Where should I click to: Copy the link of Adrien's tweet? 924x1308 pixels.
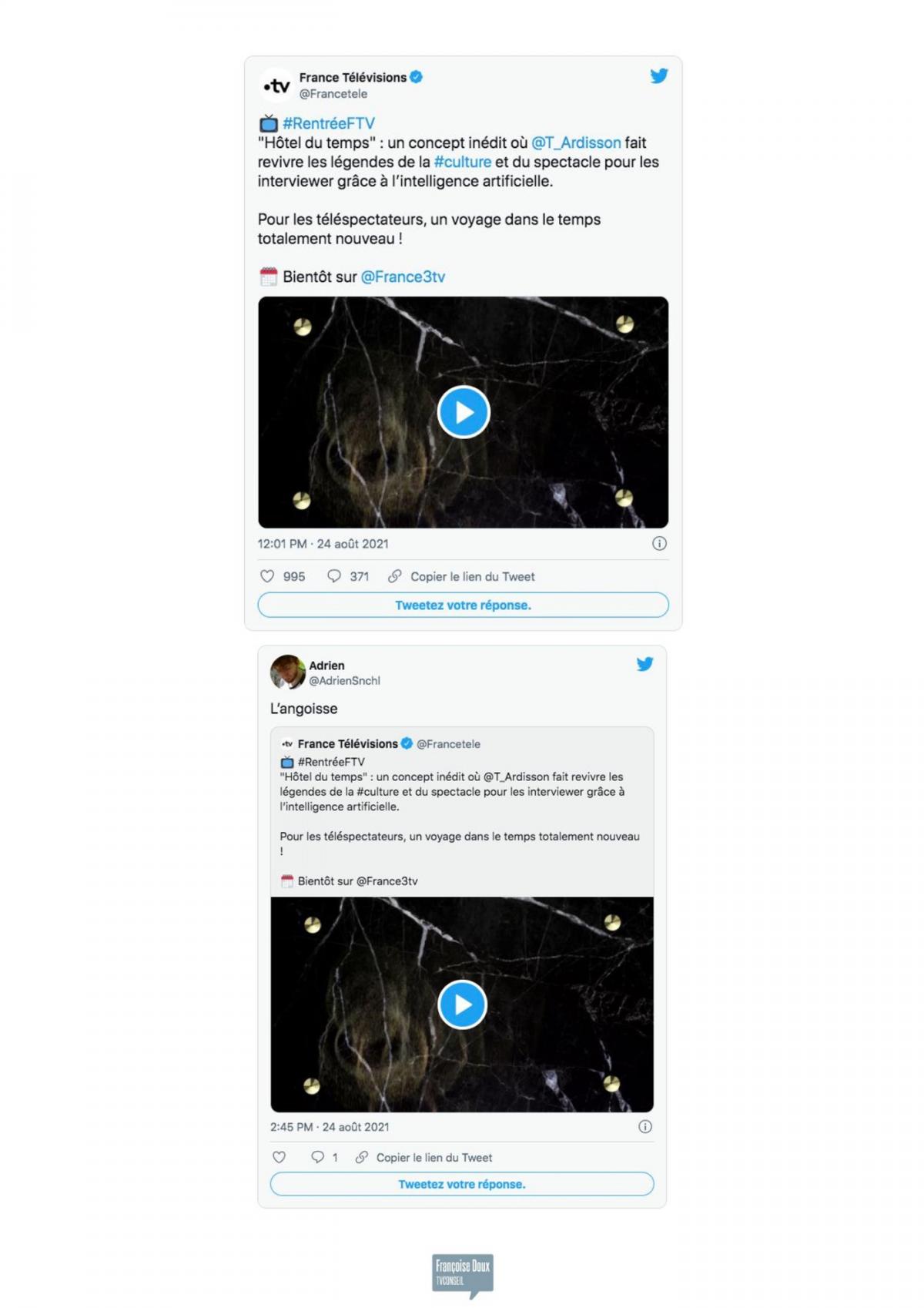coord(434,1157)
